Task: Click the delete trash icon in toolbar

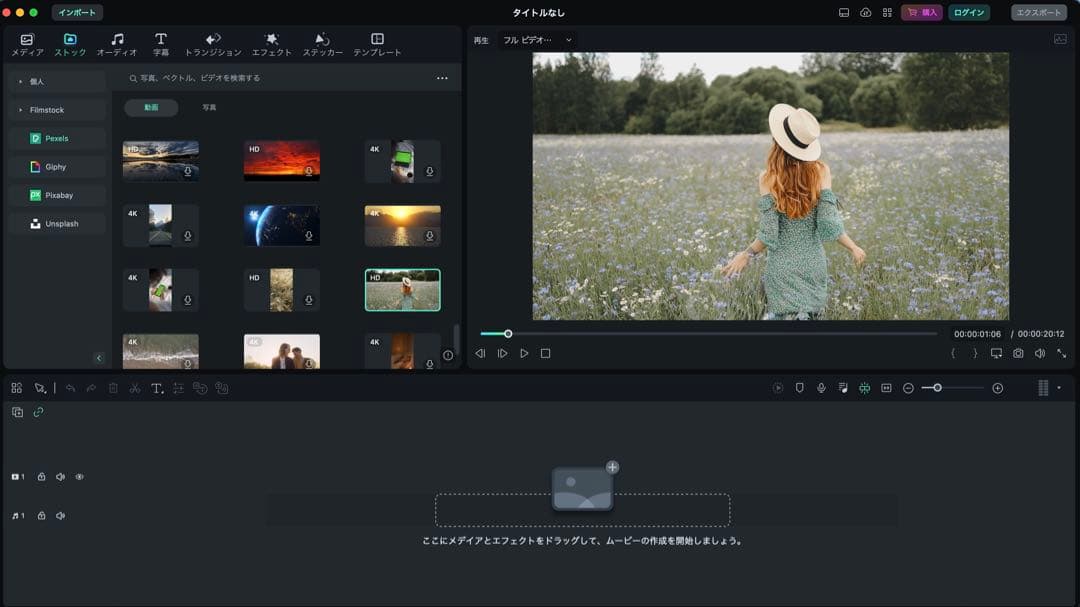Action: pos(113,388)
